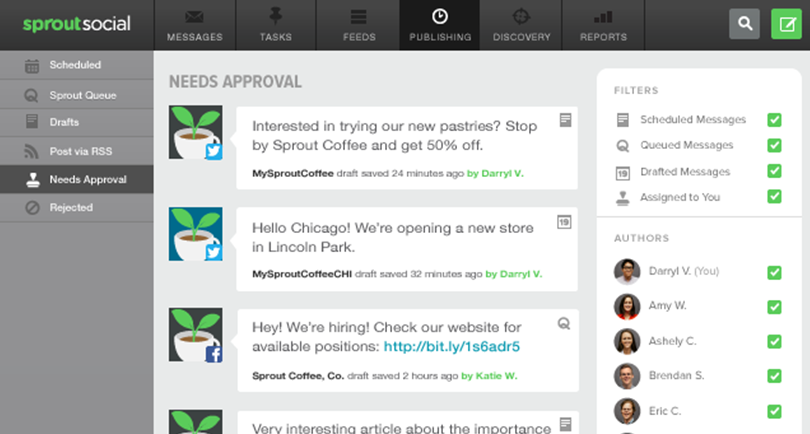810x434 pixels.
Task: Toggle the Queued Messages filter checkbox
Action: [x=774, y=146]
